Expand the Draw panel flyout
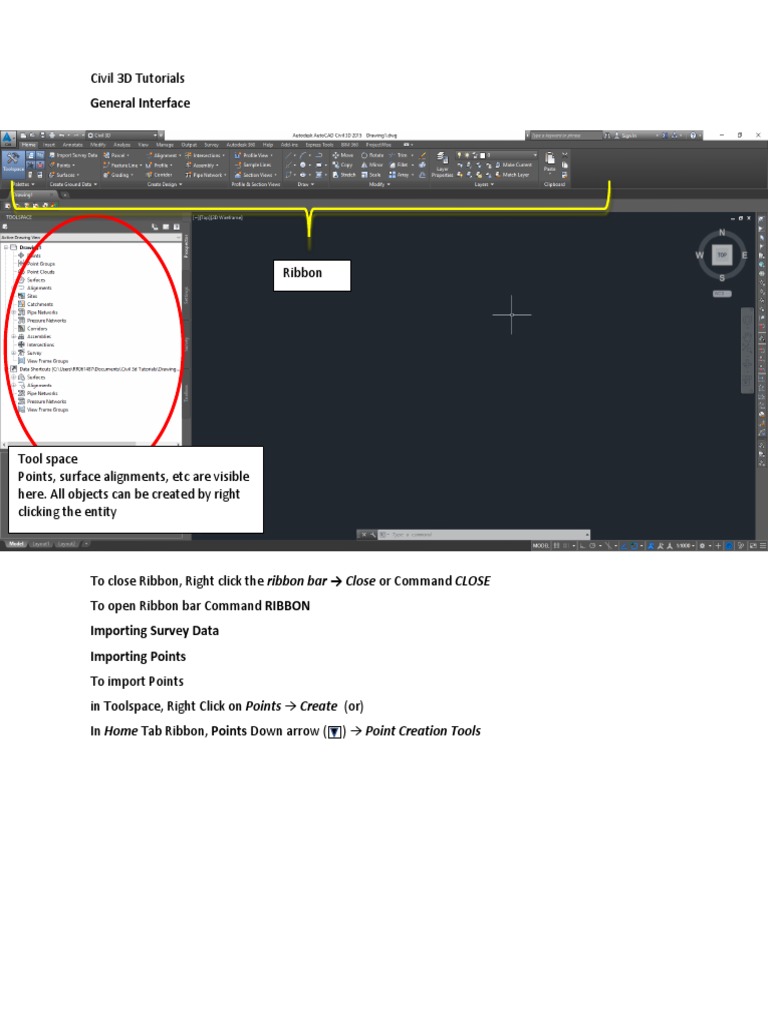This screenshot has width=768, height=1024. 306,185
